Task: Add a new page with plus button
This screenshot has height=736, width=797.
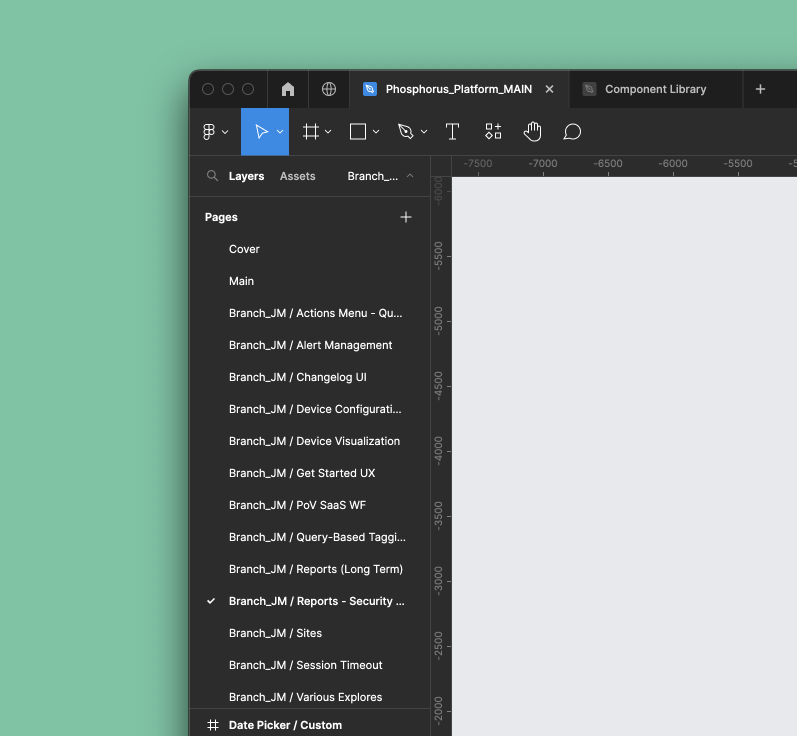Action: pos(406,217)
